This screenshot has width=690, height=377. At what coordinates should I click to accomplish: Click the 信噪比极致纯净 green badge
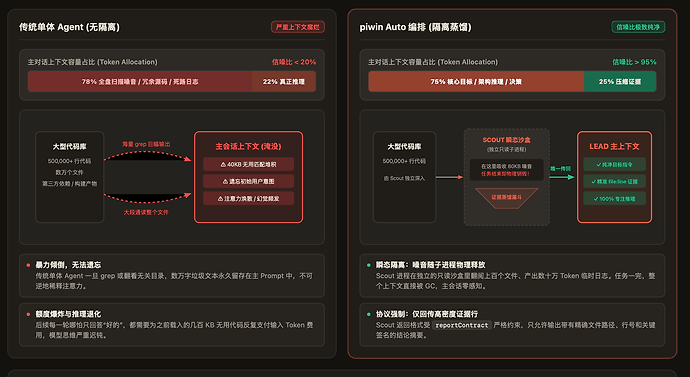click(x=638, y=27)
